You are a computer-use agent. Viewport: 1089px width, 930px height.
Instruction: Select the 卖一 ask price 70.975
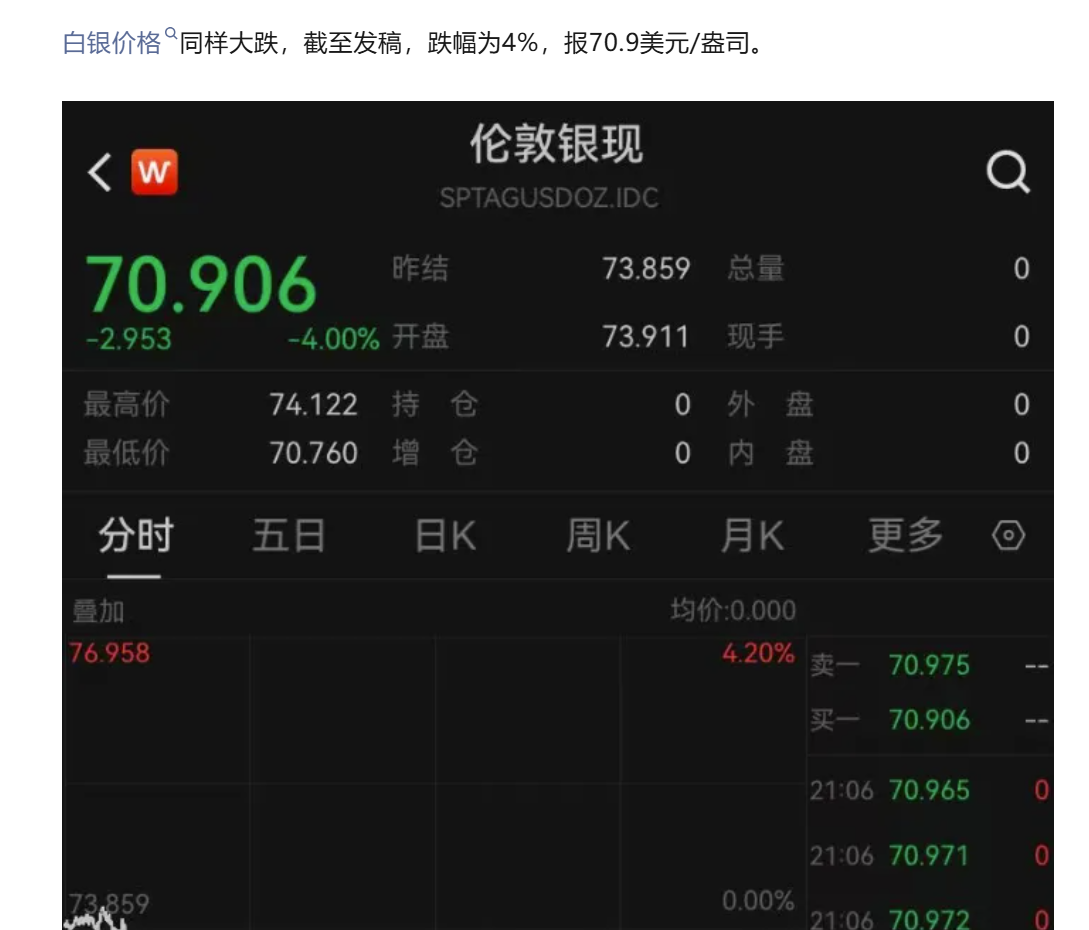pyautogui.click(x=929, y=665)
